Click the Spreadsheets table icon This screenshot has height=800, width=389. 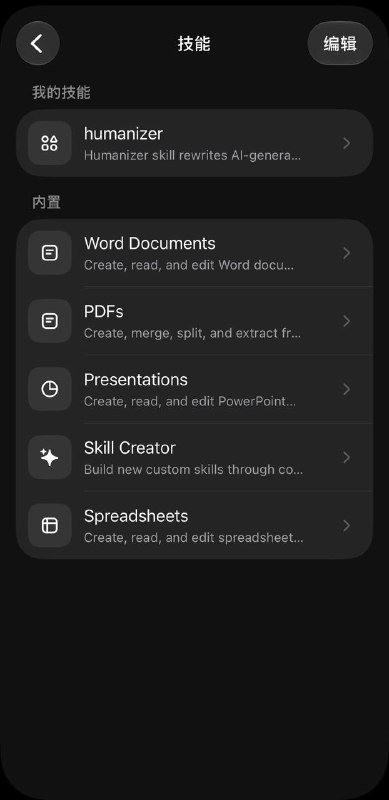coord(50,526)
